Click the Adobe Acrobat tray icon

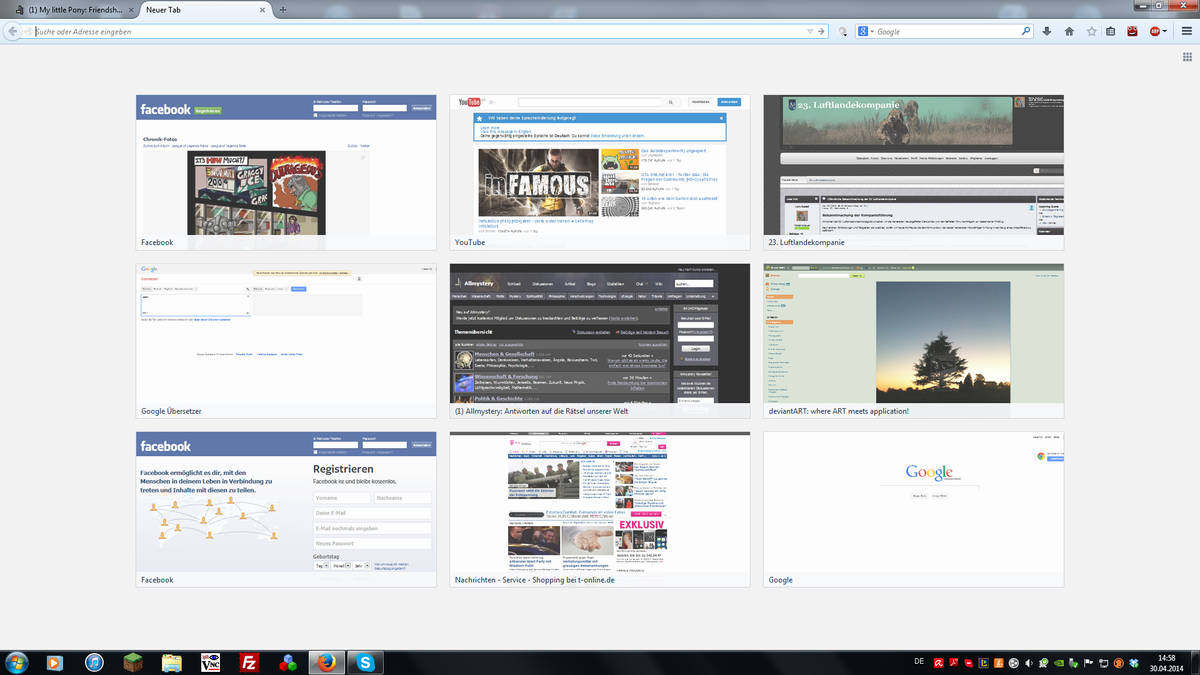pos(954,663)
